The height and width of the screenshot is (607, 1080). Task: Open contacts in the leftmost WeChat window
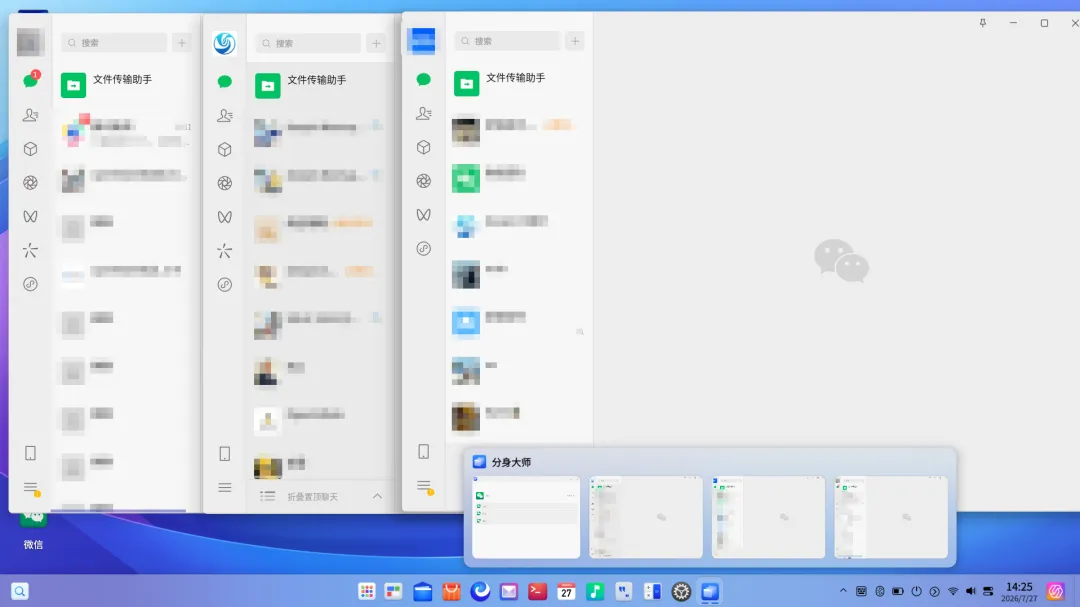30,115
